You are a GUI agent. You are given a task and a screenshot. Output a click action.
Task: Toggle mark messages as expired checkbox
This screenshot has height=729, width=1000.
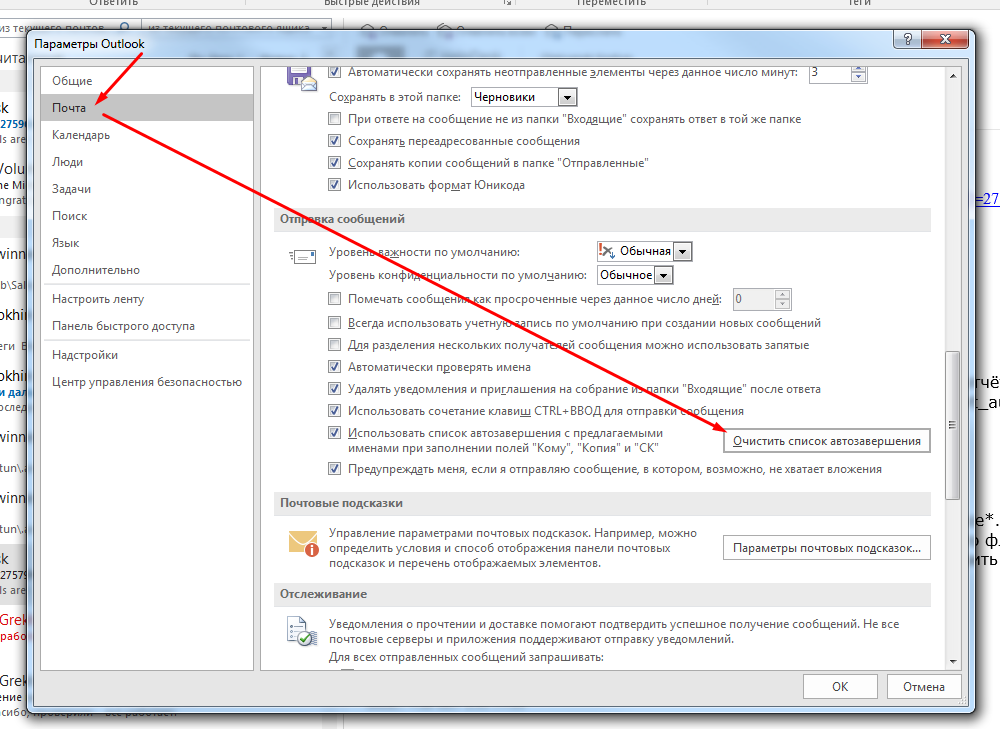click(x=334, y=298)
